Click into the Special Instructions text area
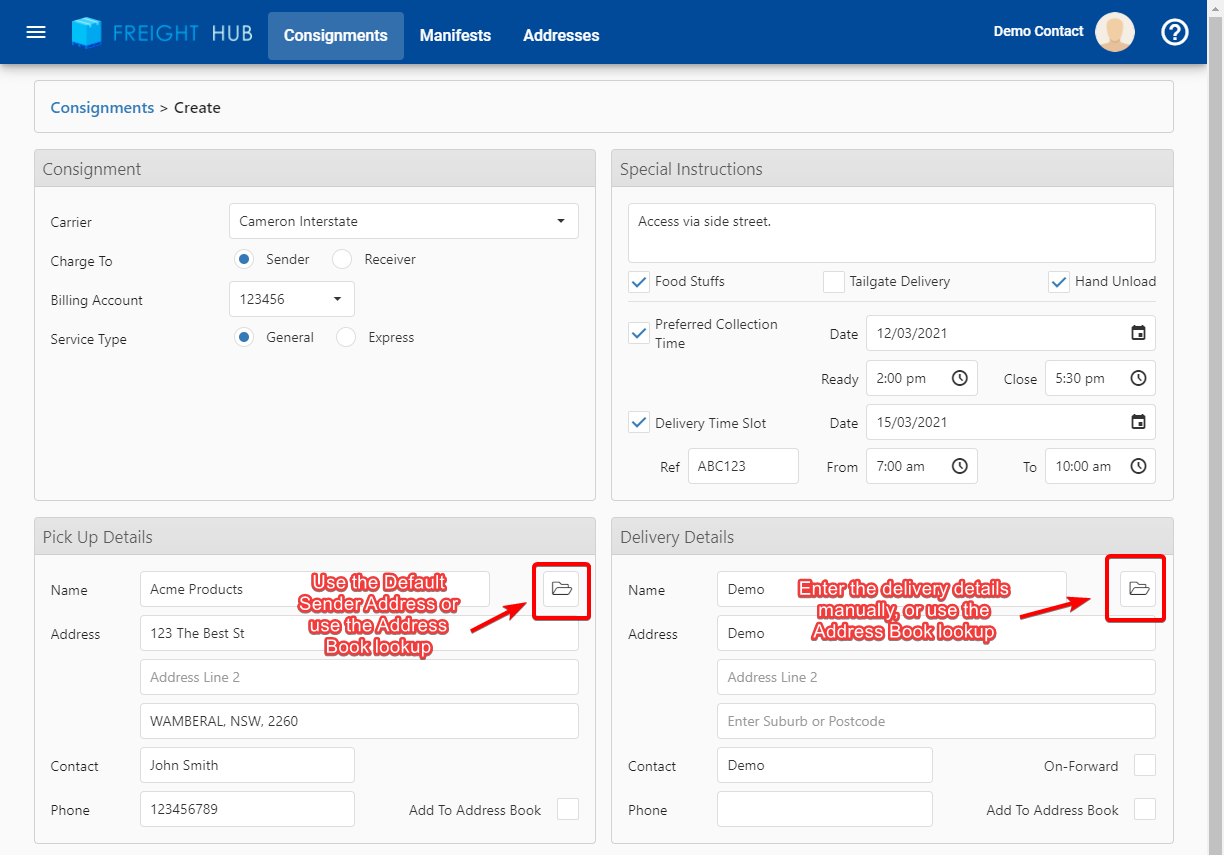Screen dimensions: 1224x855 892,233
